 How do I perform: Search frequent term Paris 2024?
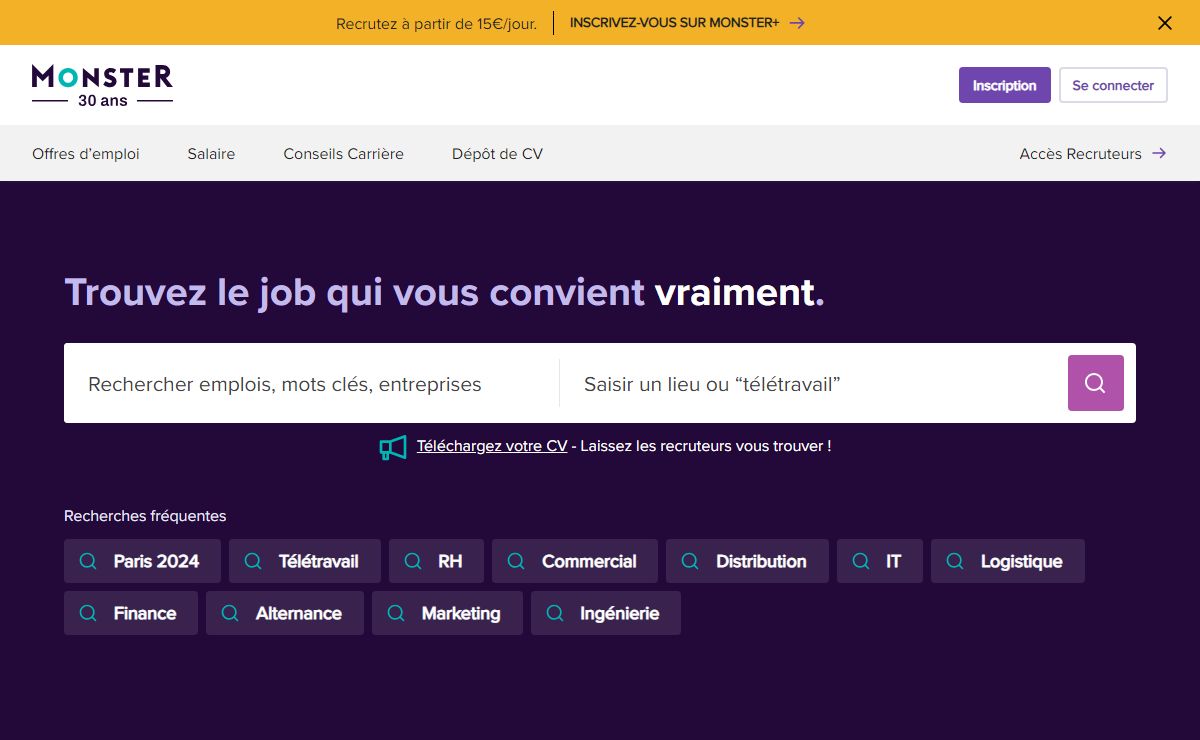(x=156, y=561)
